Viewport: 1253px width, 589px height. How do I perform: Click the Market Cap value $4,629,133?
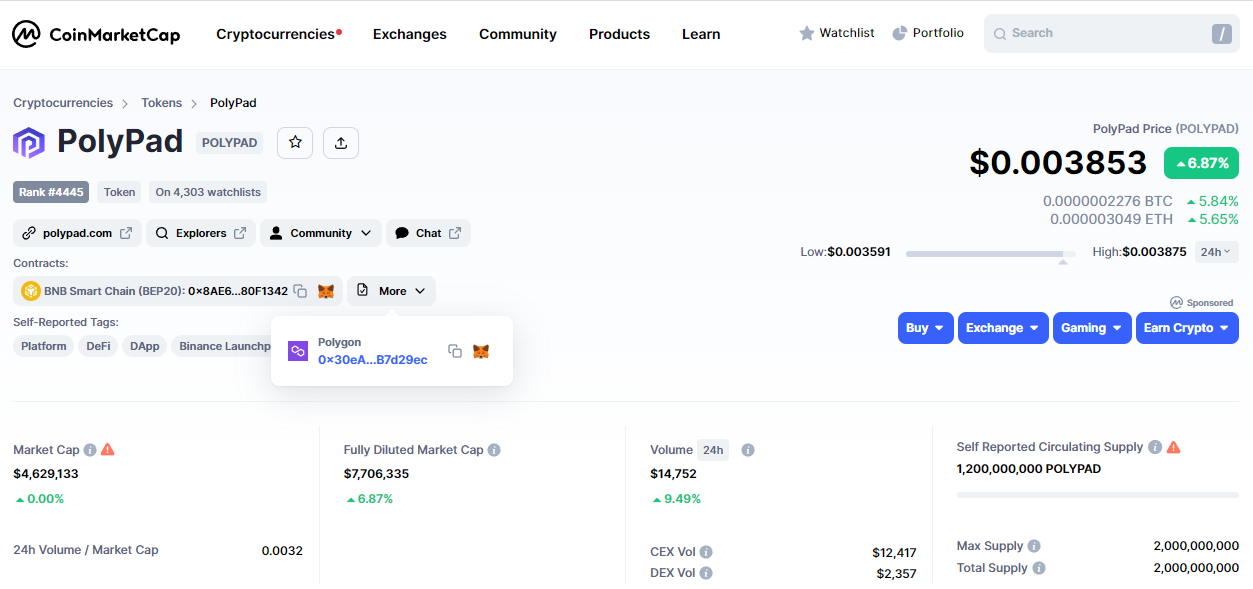[46, 474]
